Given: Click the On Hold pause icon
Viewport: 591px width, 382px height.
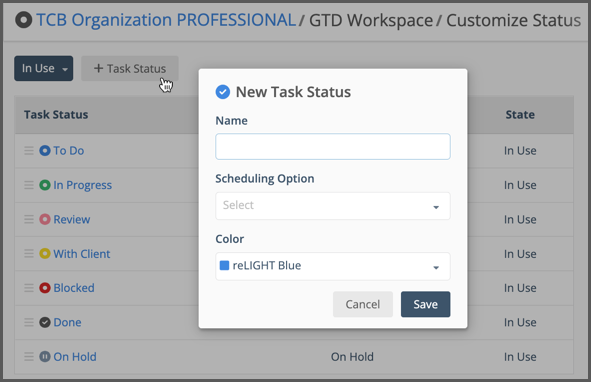Looking at the screenshot, I should [45, 357].
